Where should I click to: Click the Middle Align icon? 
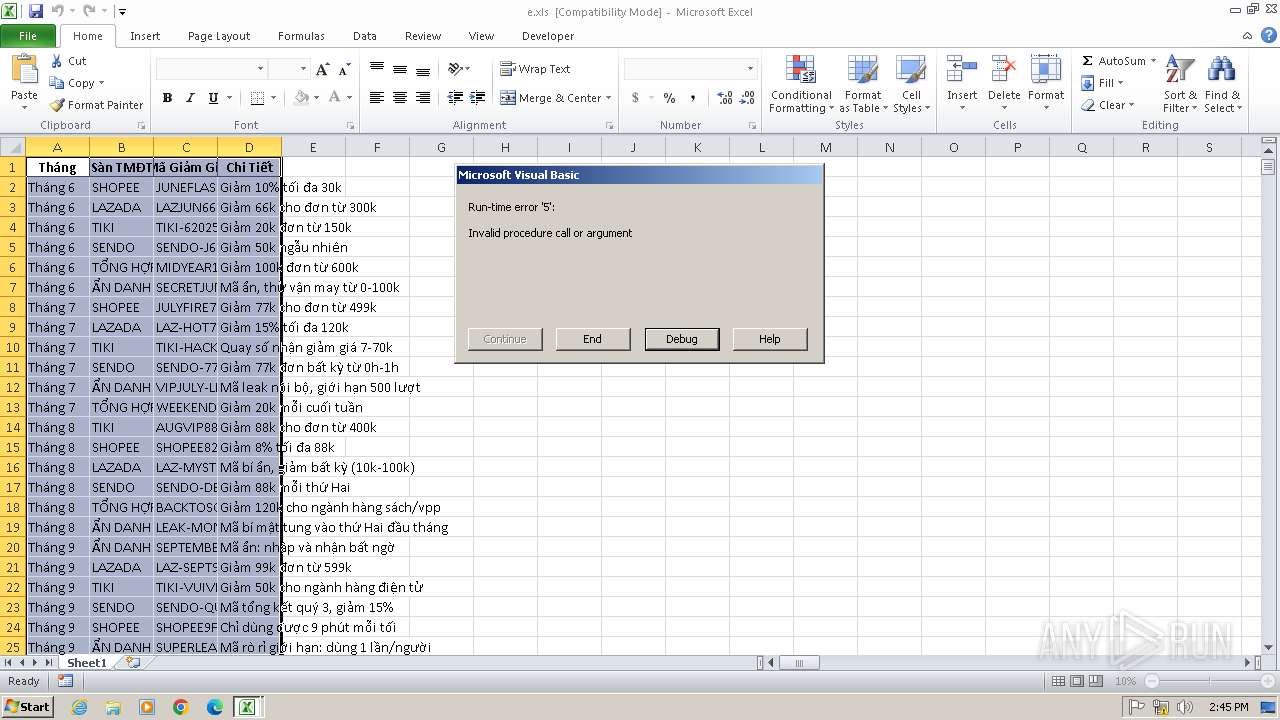coord(400,69)
